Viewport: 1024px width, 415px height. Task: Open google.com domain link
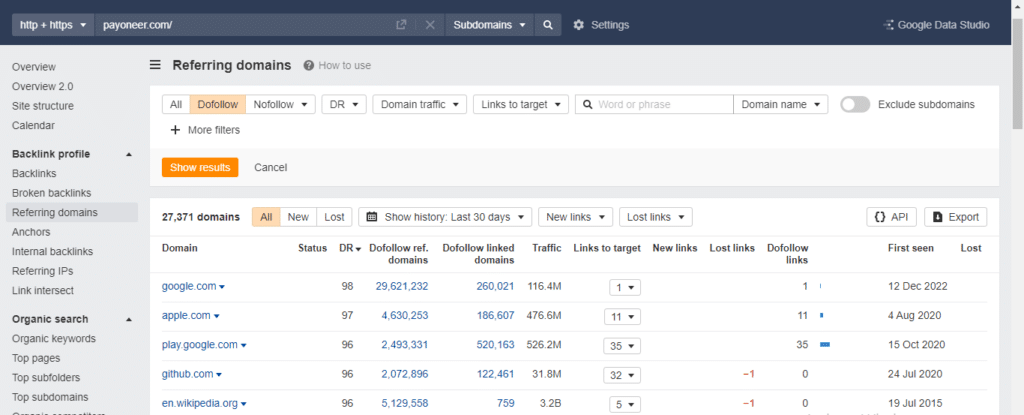pos(189,286)
